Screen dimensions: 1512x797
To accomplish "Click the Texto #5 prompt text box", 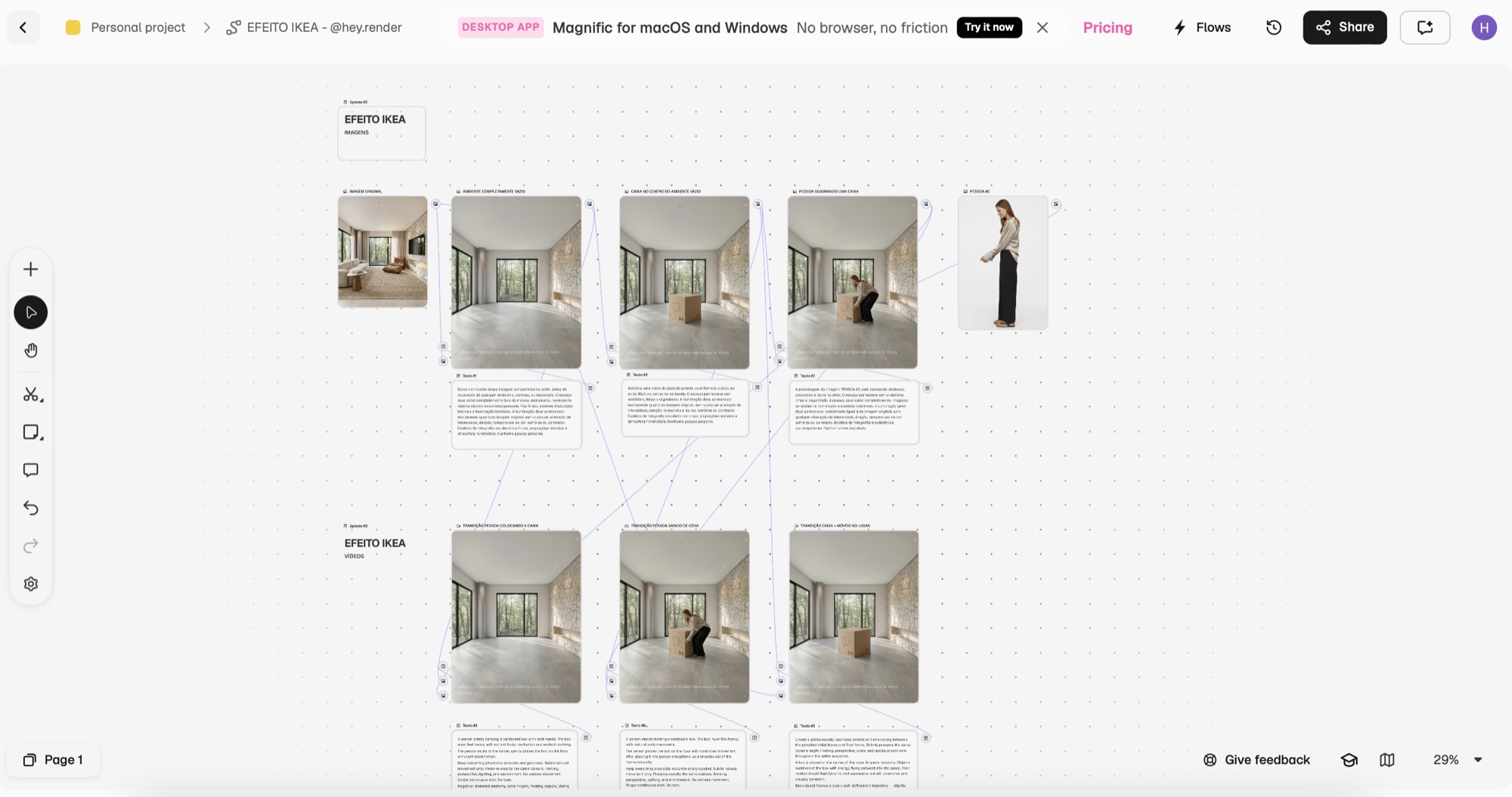I will (x=854, y=760).
